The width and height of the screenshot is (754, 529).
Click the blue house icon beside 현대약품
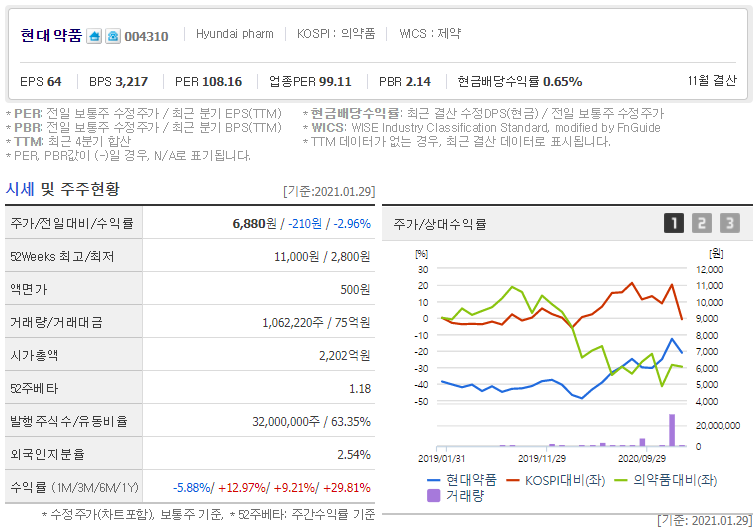coord(94,36)
